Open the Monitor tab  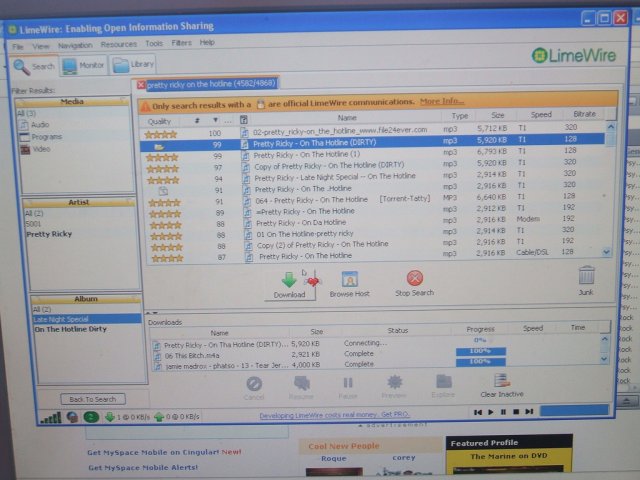[83, 66]
